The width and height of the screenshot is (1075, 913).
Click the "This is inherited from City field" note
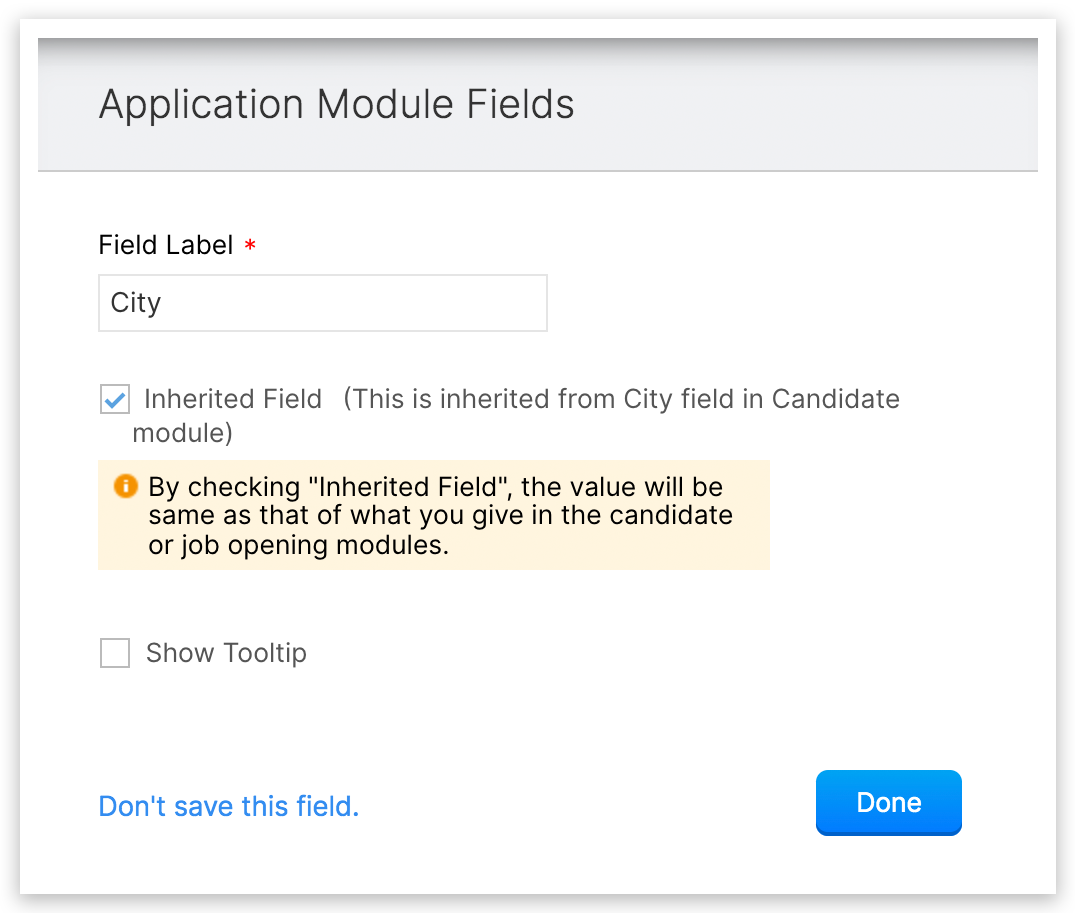pyautogui.click(x=560, y=399)
